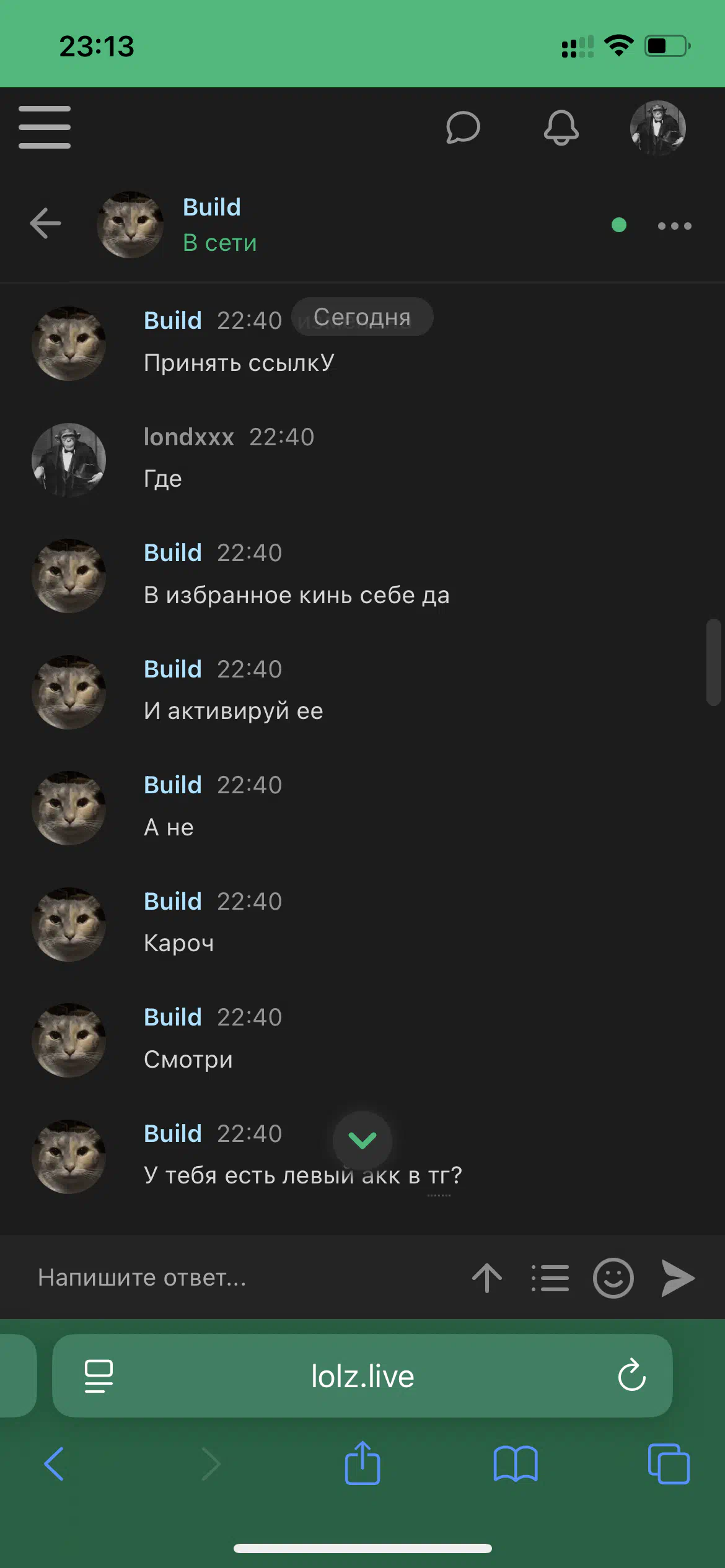The width and height of the screenshot is (725, 1568).
Task: Tap the lolz.live address bar
Action: pyautogui.click(x=362, y=1376)
